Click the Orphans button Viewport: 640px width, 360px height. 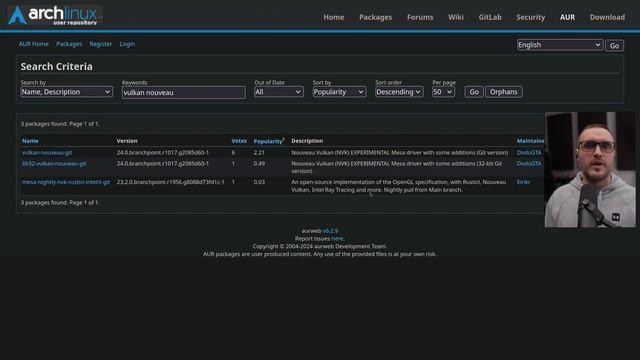pos(503,92)
